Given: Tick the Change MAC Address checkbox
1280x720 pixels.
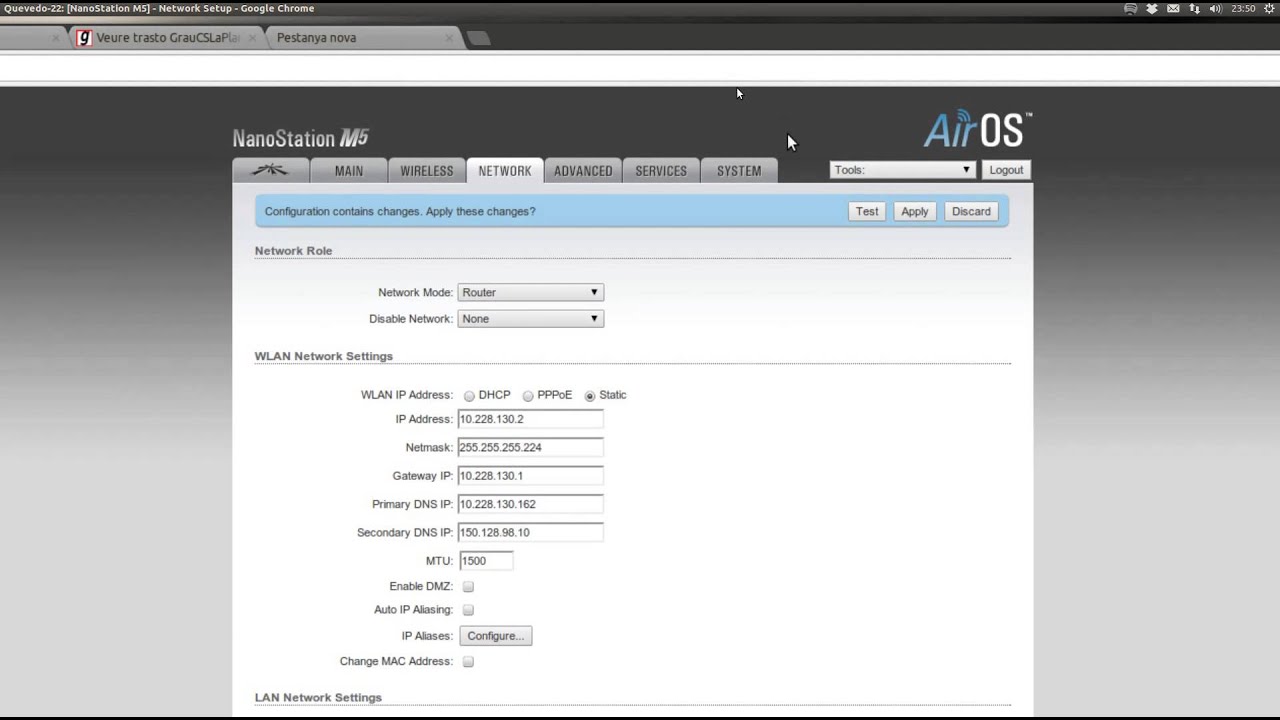Looking at the screenshot, I should click(x=468, y=662).
